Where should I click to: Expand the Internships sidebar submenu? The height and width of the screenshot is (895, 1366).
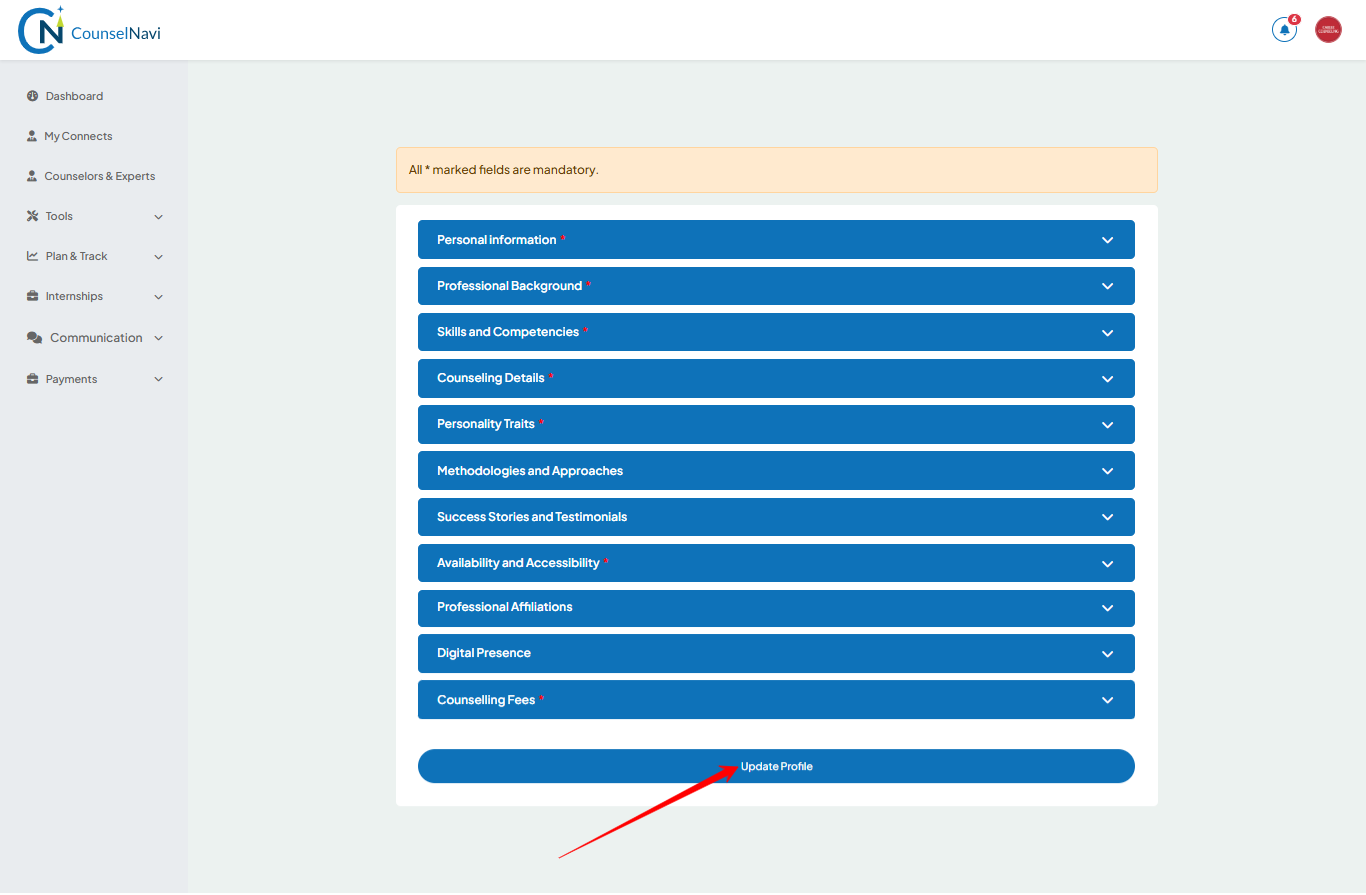coord(158,297)
